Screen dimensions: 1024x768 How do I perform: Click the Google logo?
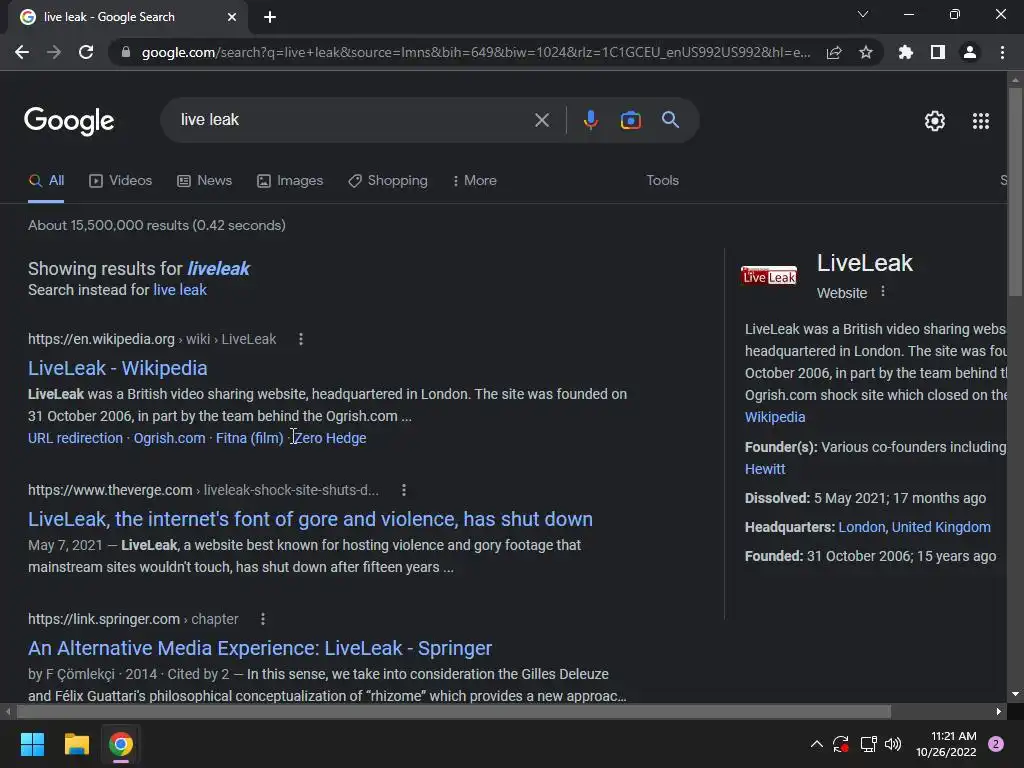69,120
